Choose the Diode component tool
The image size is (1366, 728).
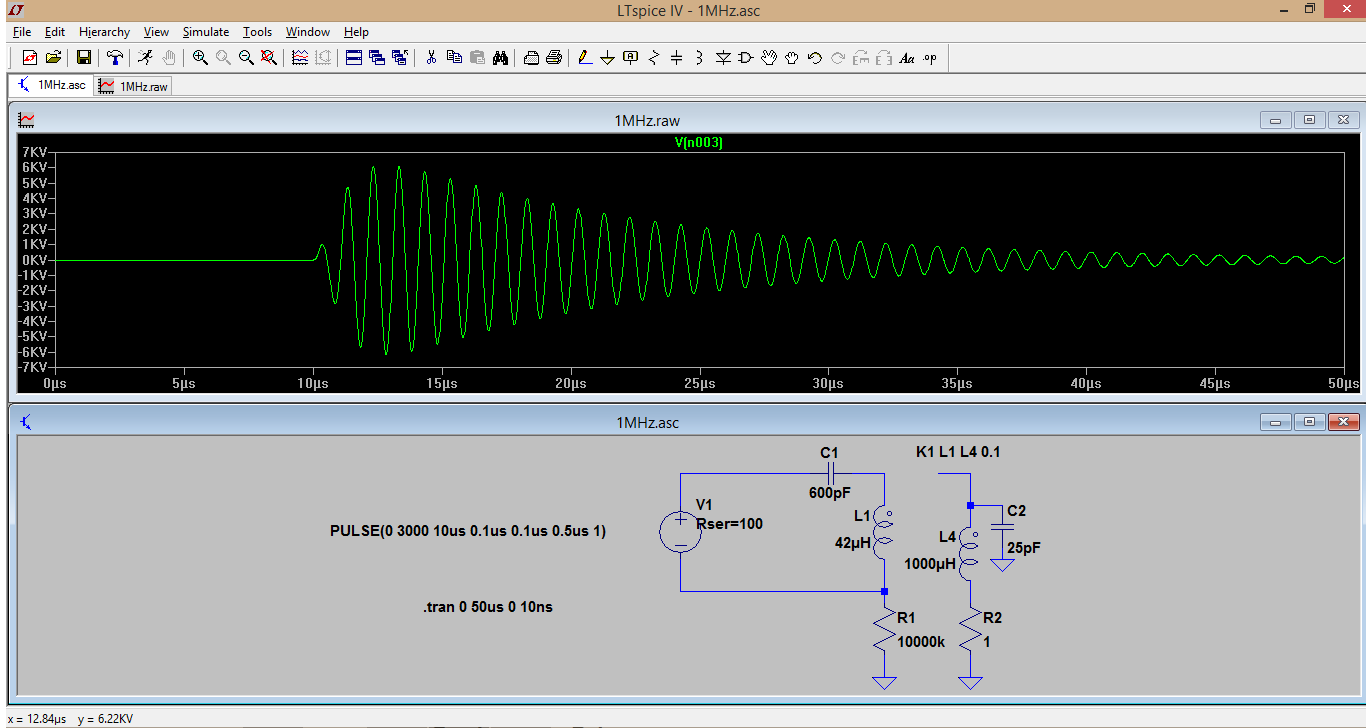coord(723,58)
